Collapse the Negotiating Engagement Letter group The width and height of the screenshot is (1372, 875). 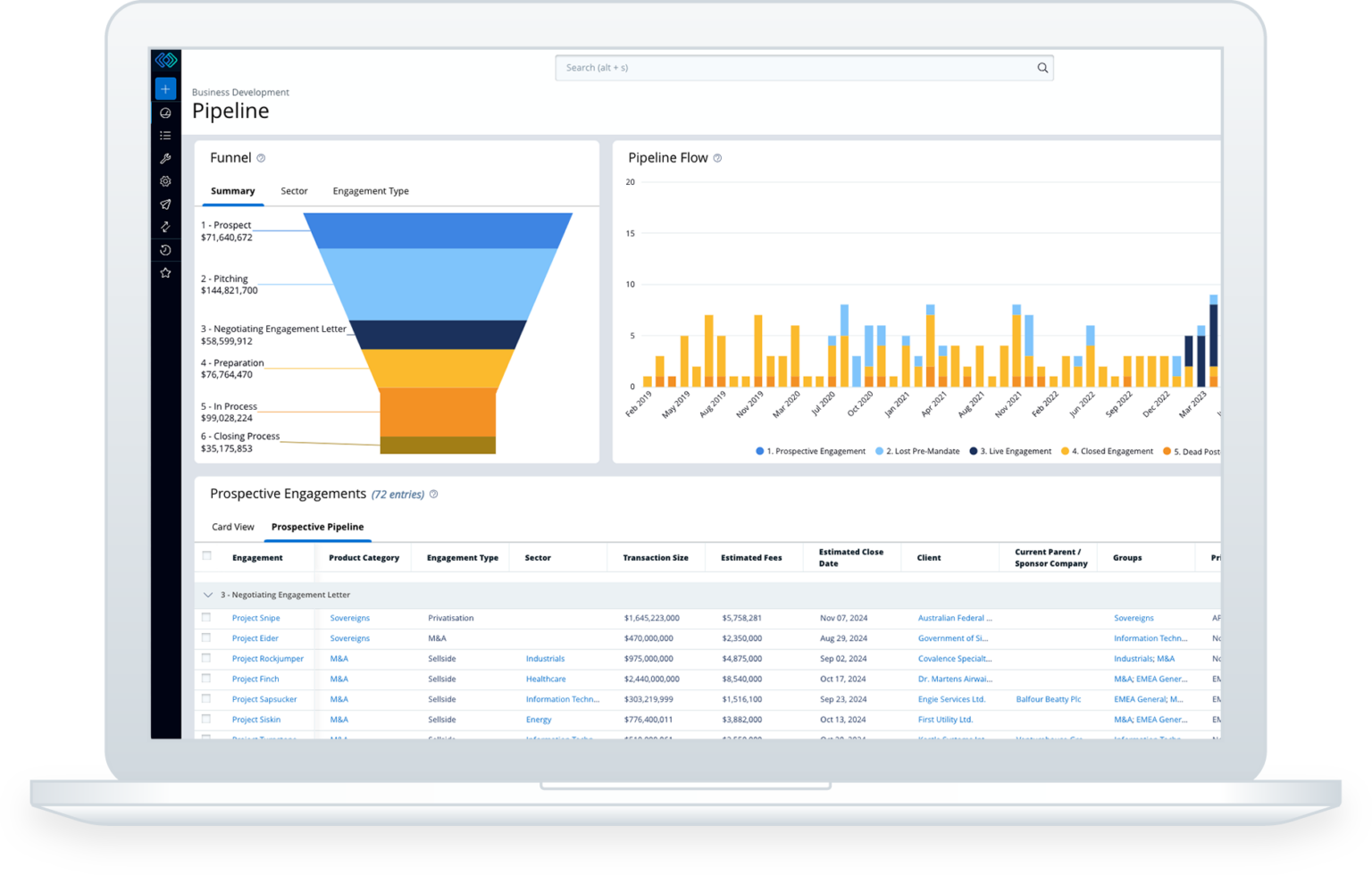(208, 594)
